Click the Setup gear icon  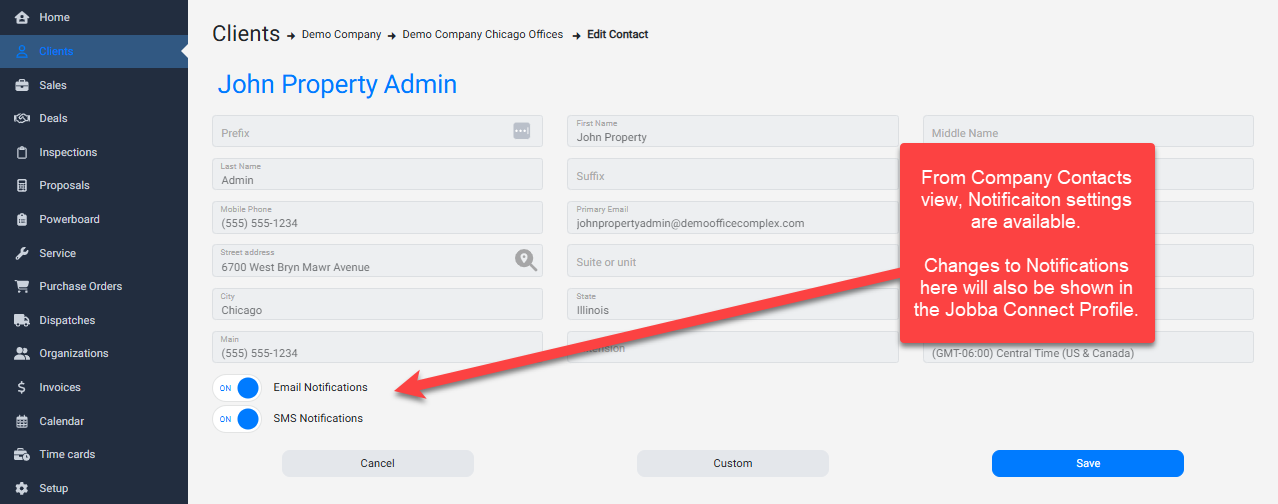tap(21, 488)
